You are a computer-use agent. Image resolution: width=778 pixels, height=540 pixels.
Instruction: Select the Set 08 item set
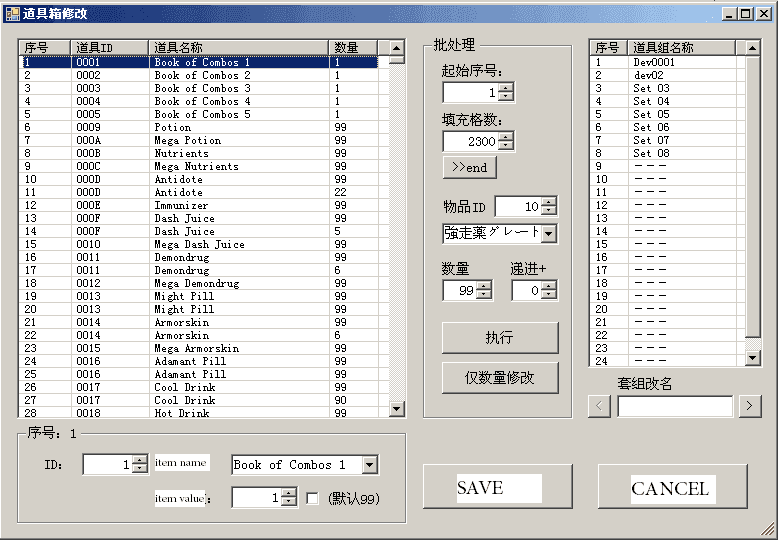[x=667, y=153]
